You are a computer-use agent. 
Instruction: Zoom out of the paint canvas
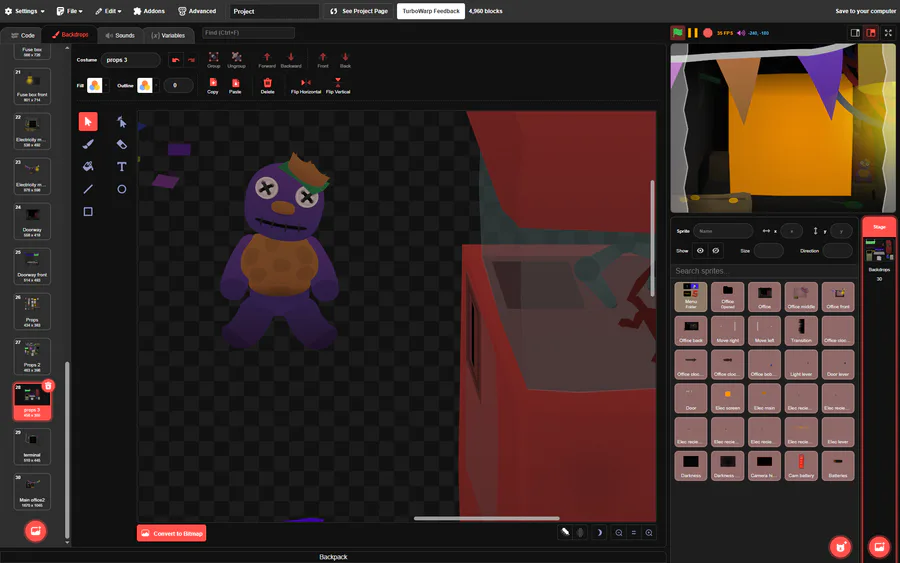619,533
